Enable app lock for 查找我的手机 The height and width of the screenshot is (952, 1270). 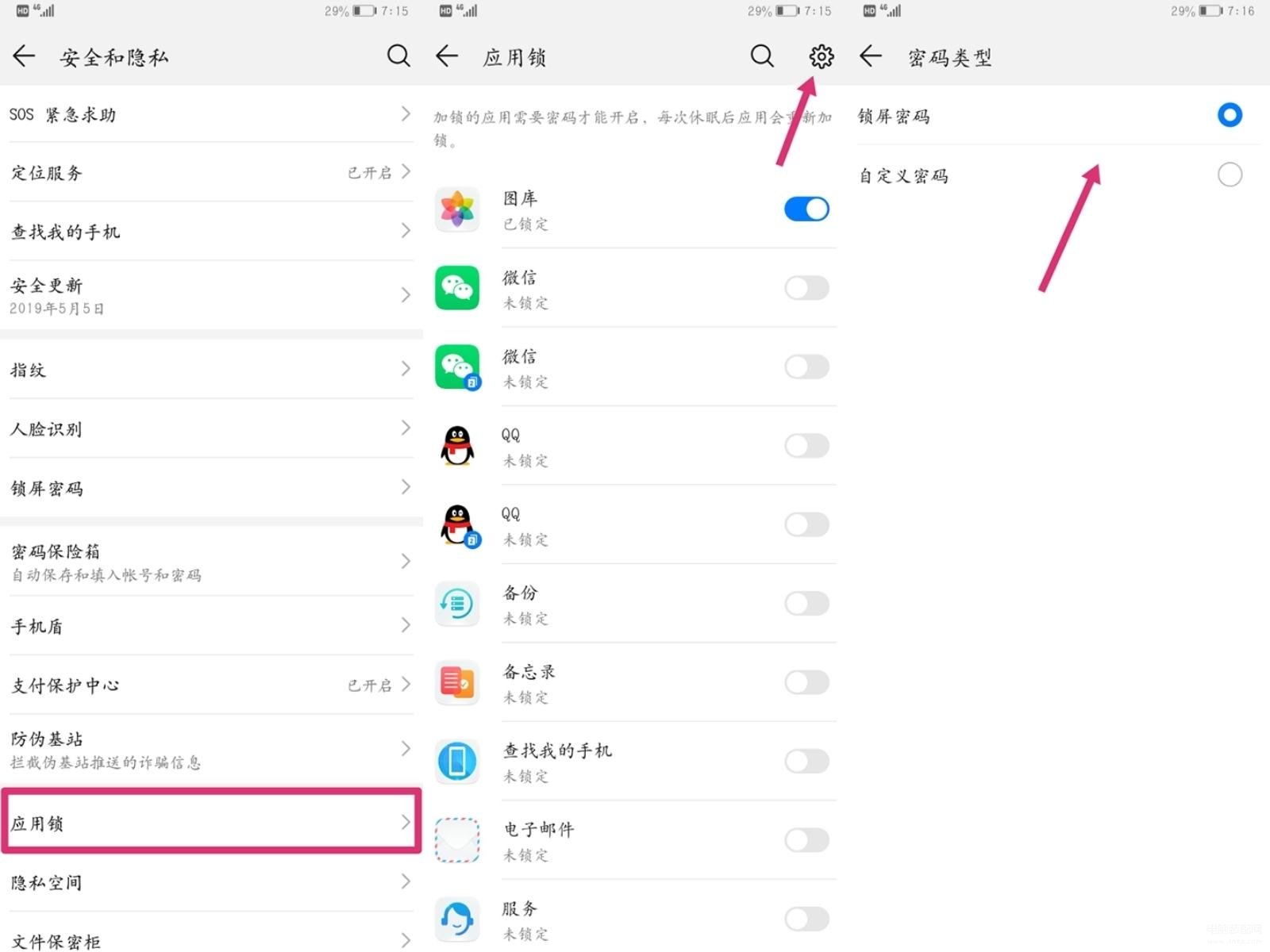tap(806, 762)
